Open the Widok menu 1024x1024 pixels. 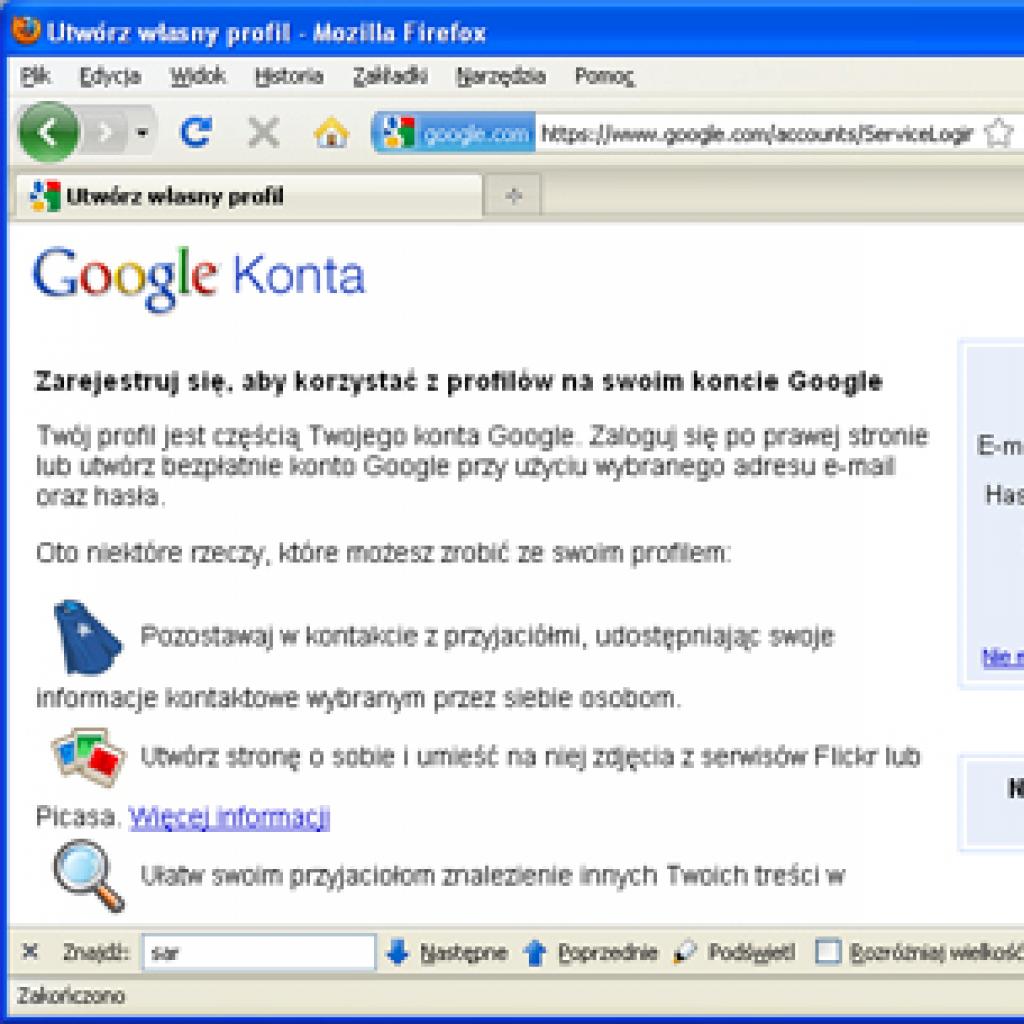click(x=198, y=76)
